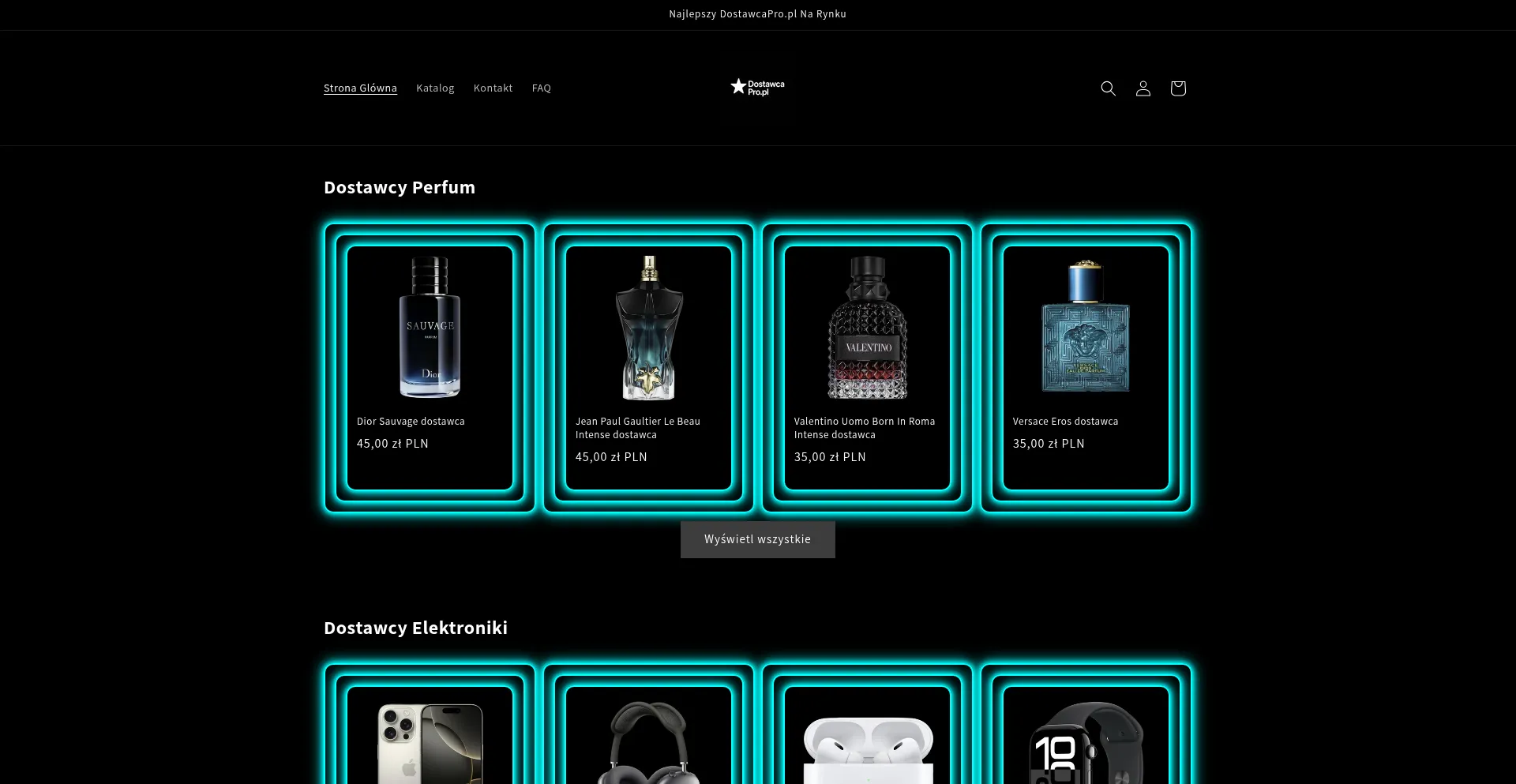1516x784 pixels.
Task: Select the Jean Paul Gaultier perfume image
Action: pos(648,327)
